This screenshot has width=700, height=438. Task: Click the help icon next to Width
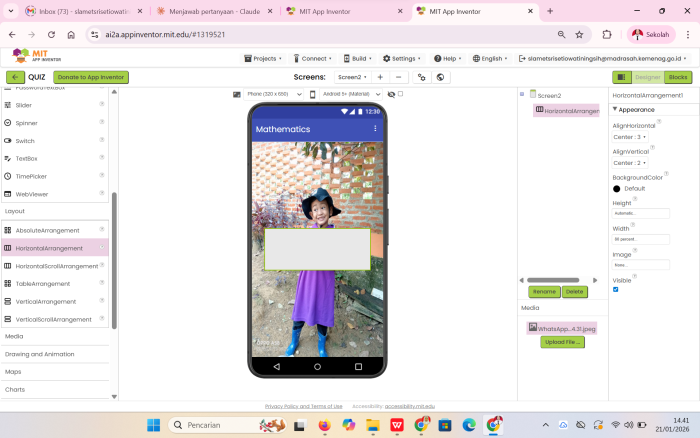click(x=632, y=225)
